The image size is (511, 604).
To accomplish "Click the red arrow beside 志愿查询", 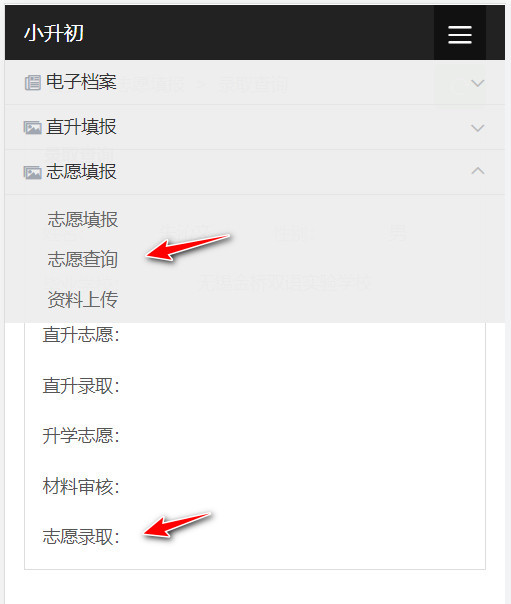I will (x=188, y=247).
